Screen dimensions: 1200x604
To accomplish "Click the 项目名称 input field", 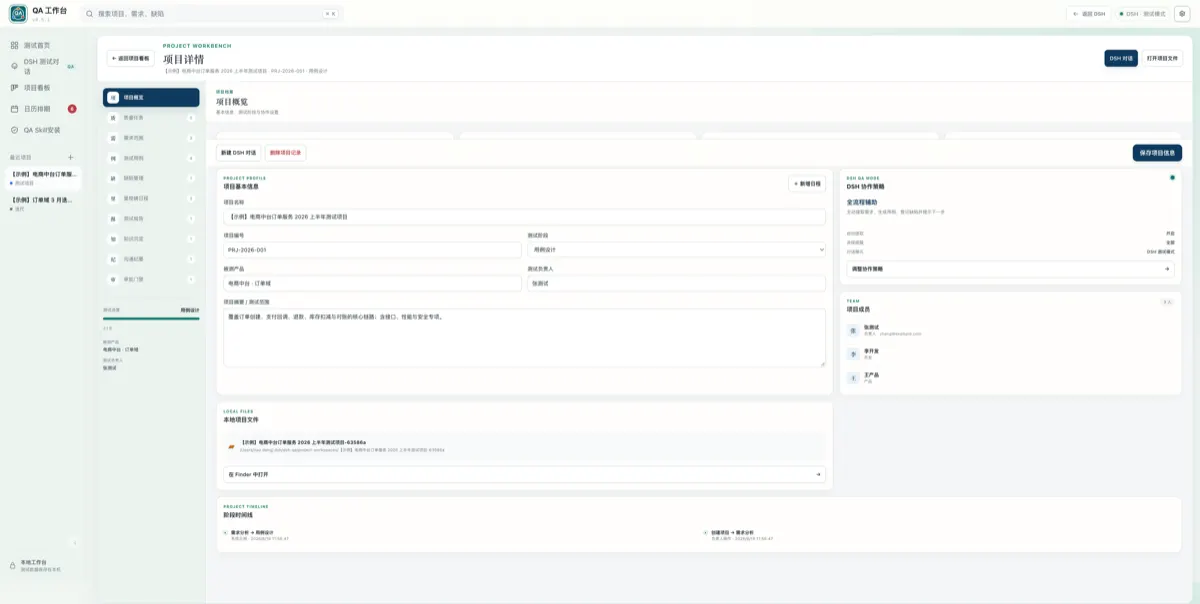I will click(524, 216).
